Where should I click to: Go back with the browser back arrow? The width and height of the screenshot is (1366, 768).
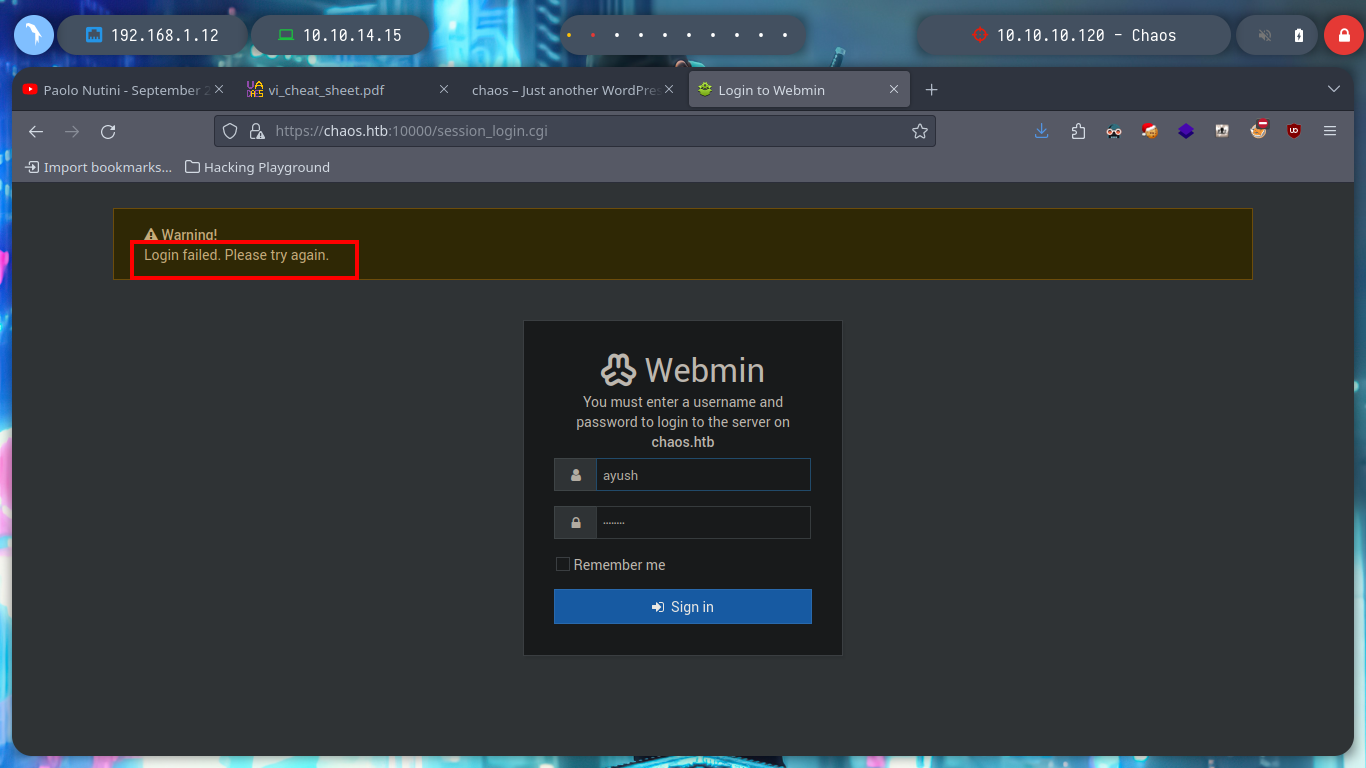(x=36, y=131)
